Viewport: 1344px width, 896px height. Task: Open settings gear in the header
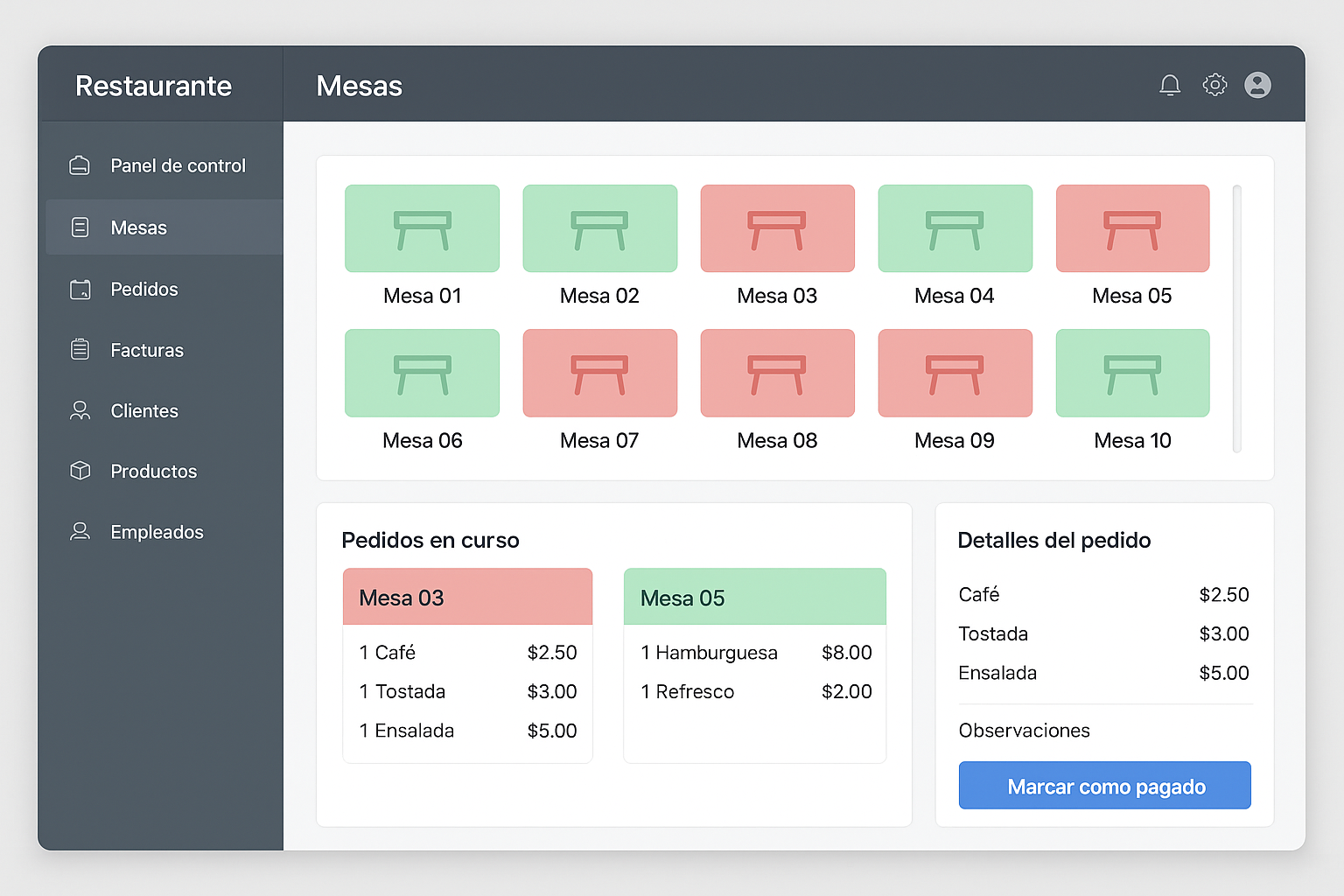(1214, 85)
